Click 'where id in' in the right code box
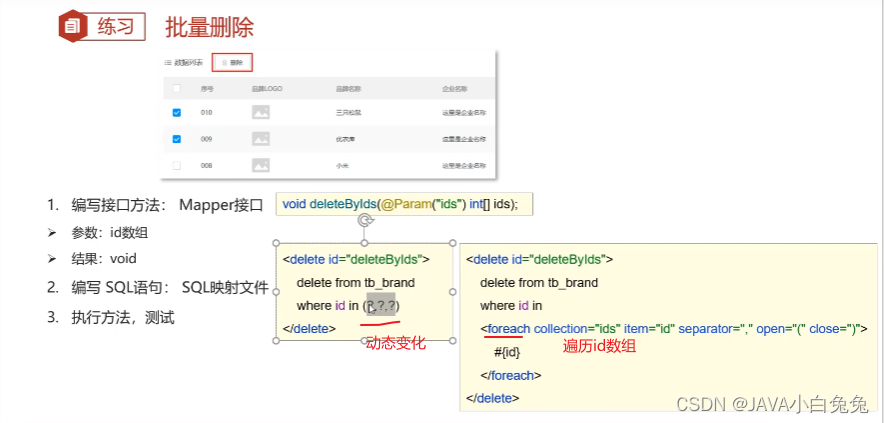 [511, 306]
